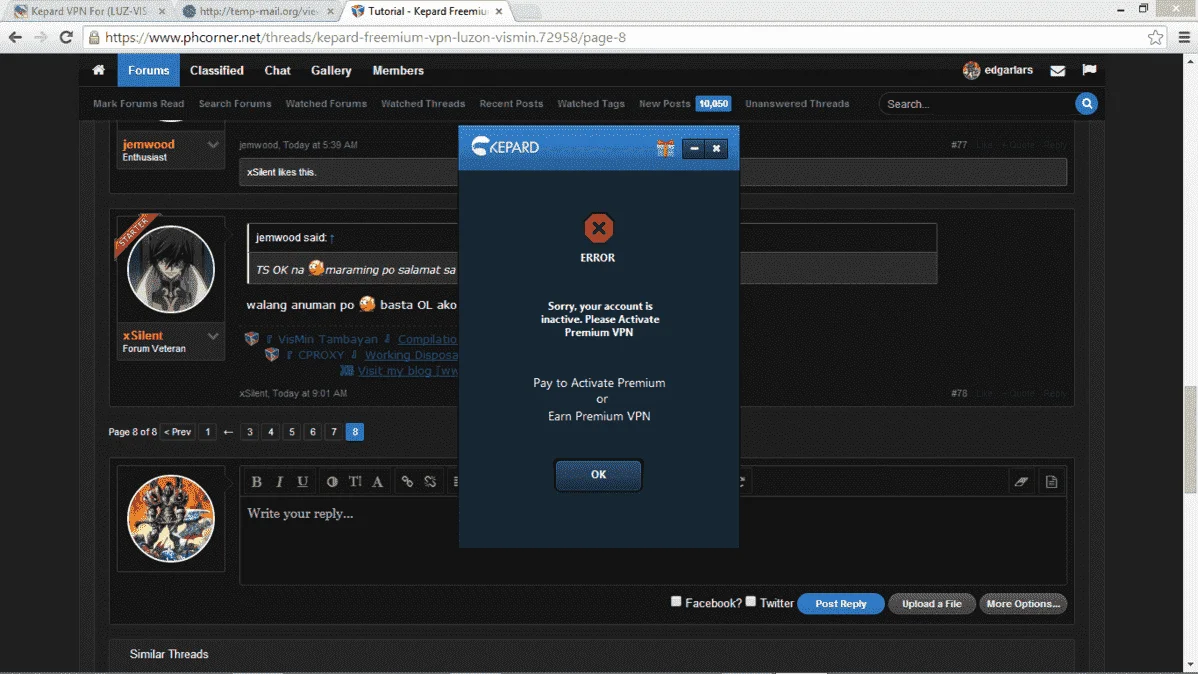Click Search Forums link

pyautogui.click(x=235, y=103)
